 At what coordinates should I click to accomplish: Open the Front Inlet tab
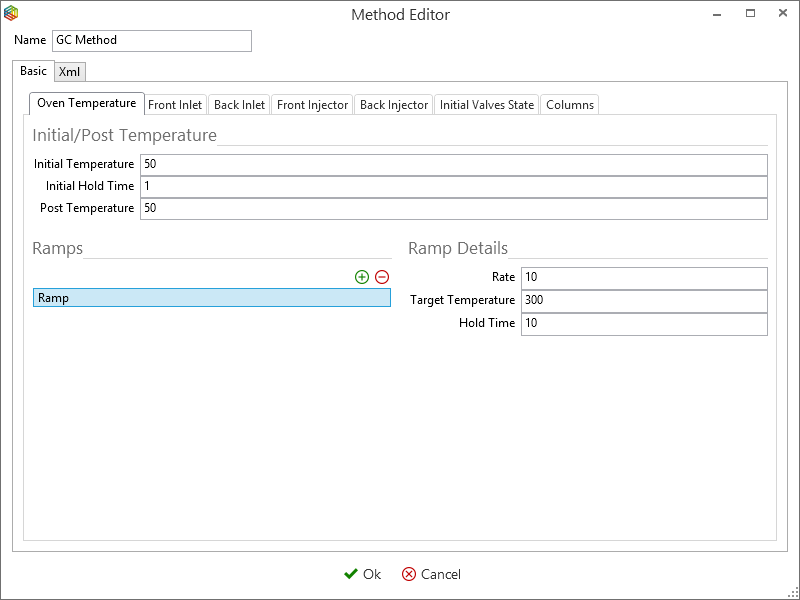[176, 105]
